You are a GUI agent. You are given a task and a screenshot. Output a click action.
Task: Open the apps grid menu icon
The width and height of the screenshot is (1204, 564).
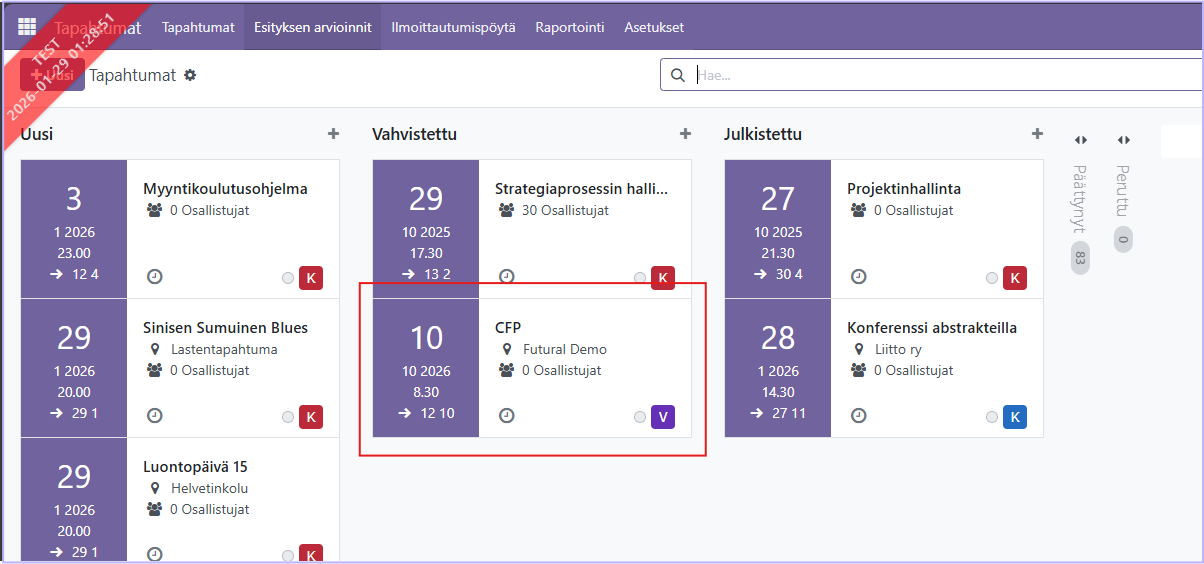tap(27, 27)
